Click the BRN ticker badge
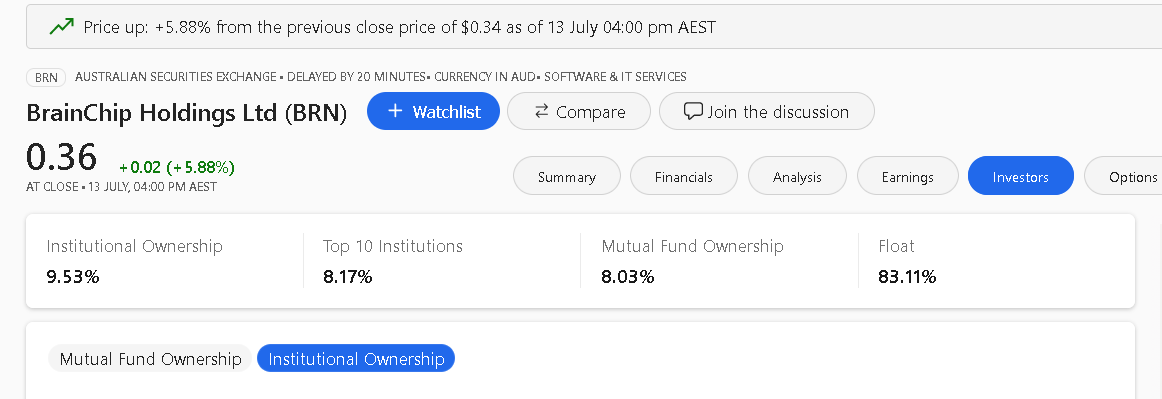 (46, 77)
